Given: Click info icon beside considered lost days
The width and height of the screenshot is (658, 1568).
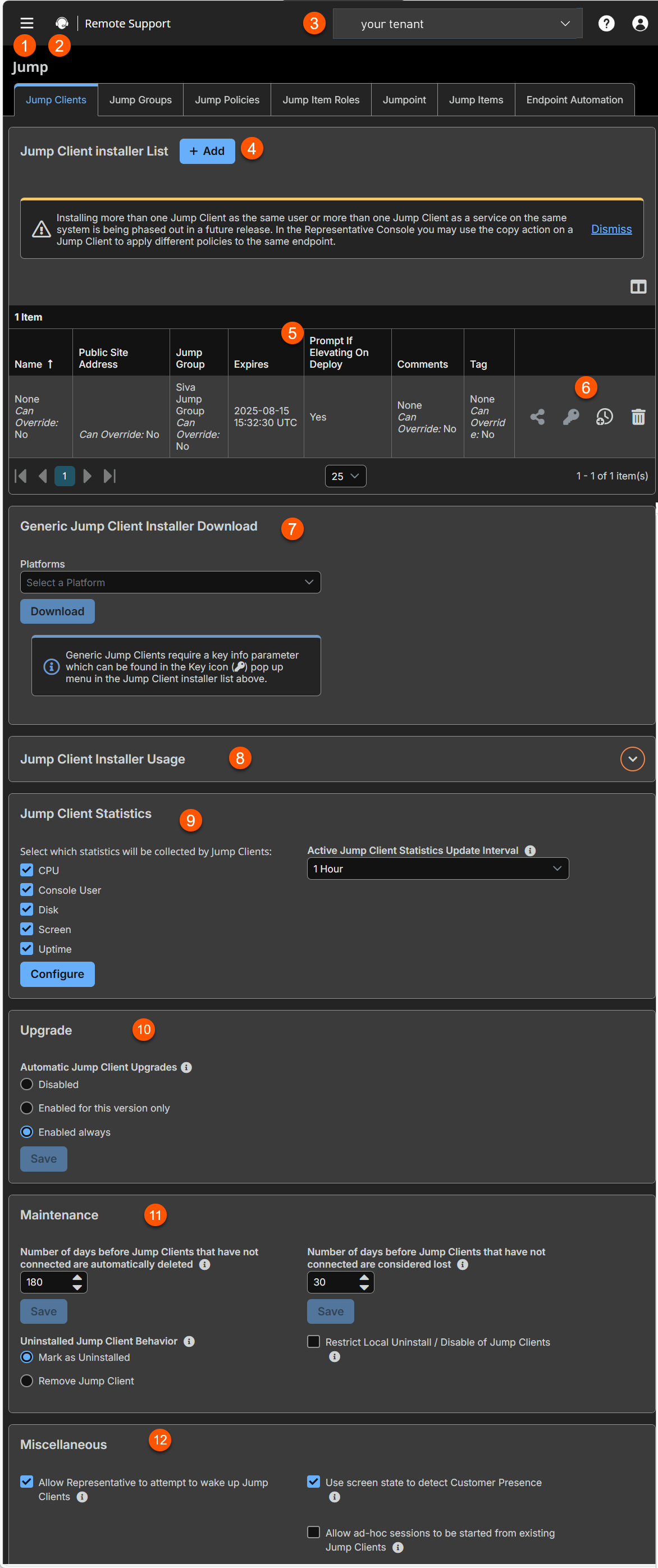Looking at the screenshot, I should click(462, 1264).
